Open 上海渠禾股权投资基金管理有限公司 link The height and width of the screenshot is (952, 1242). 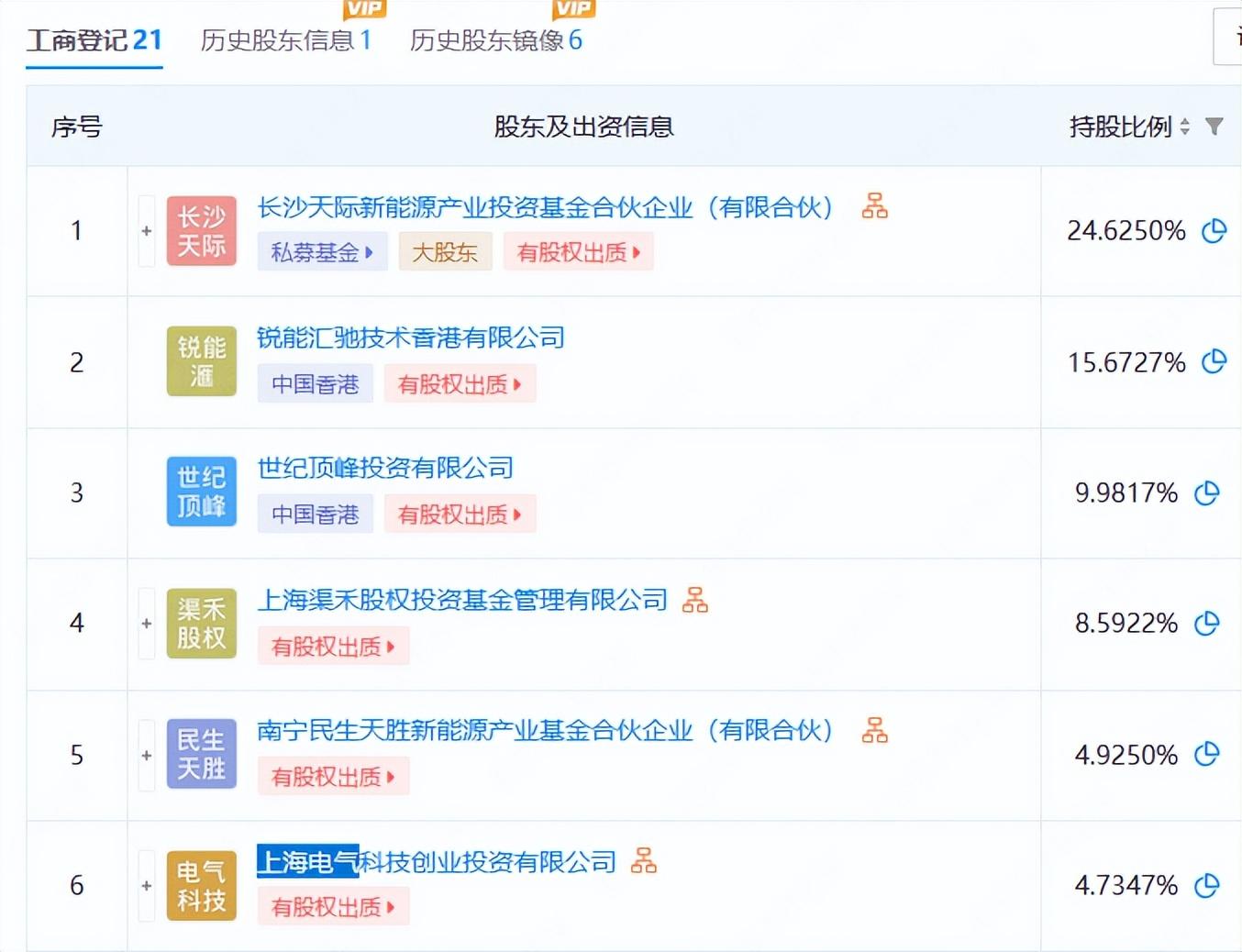(462, 600)
